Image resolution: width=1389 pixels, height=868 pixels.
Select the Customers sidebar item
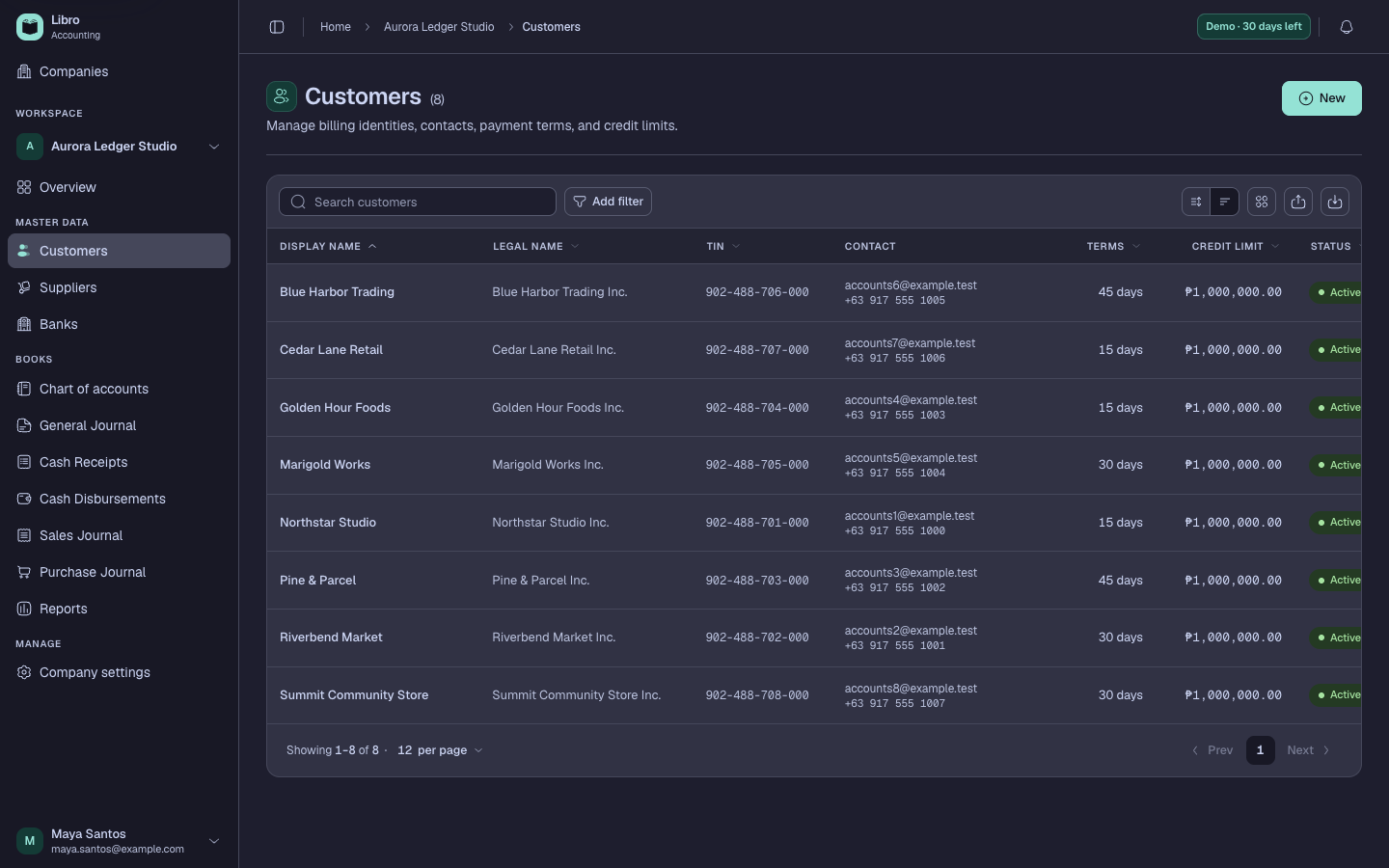pyautogui.click(x=120, y=251)
